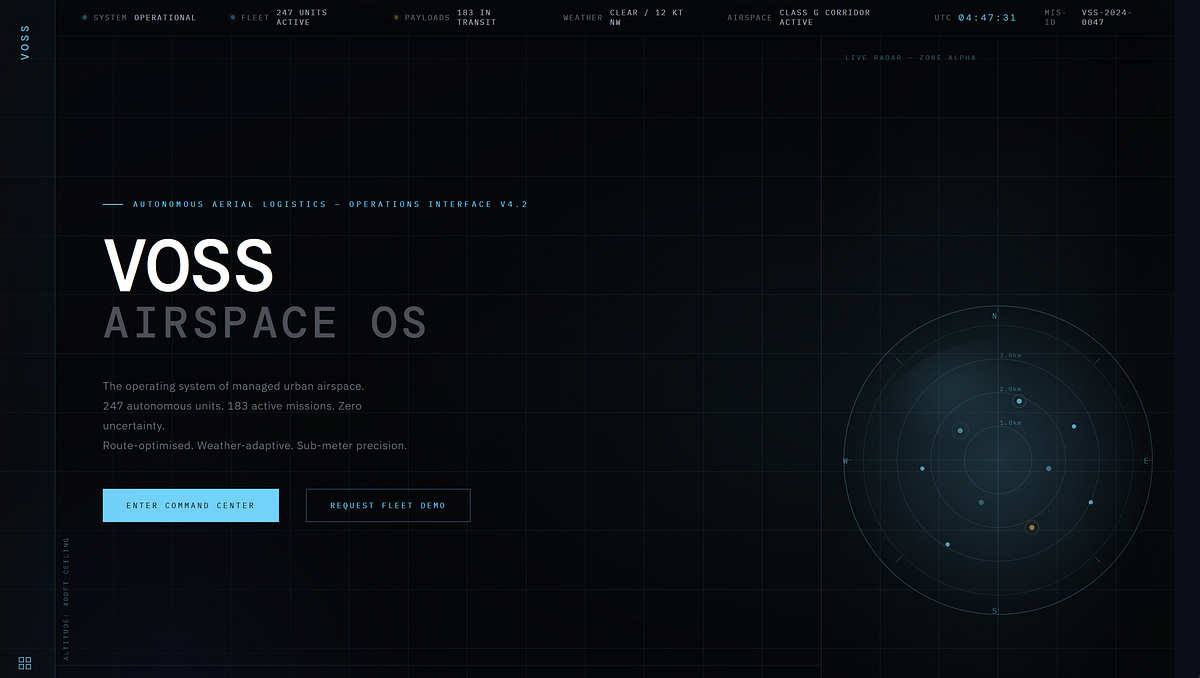
Task: Click the LIVE RADAR – ZONE ALPHA label
Action: 910,58
